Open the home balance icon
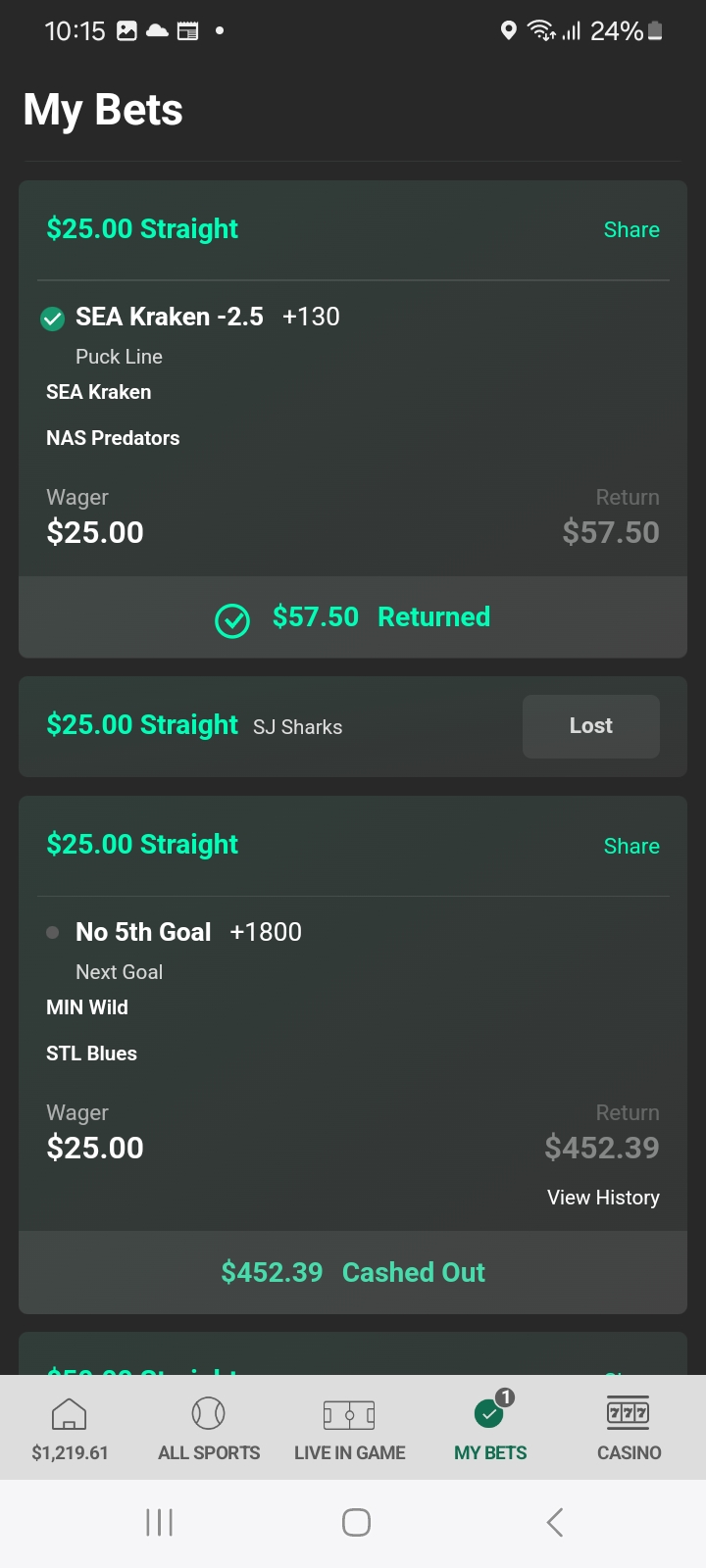 click(69, 1414)
